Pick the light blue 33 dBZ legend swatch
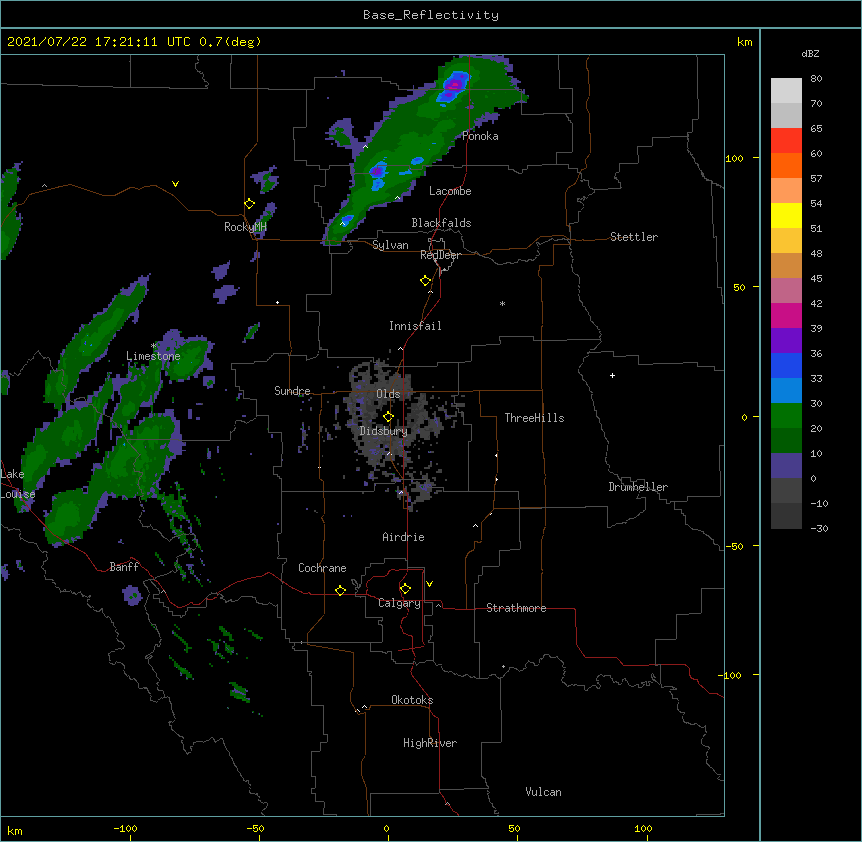 point(786,390)
